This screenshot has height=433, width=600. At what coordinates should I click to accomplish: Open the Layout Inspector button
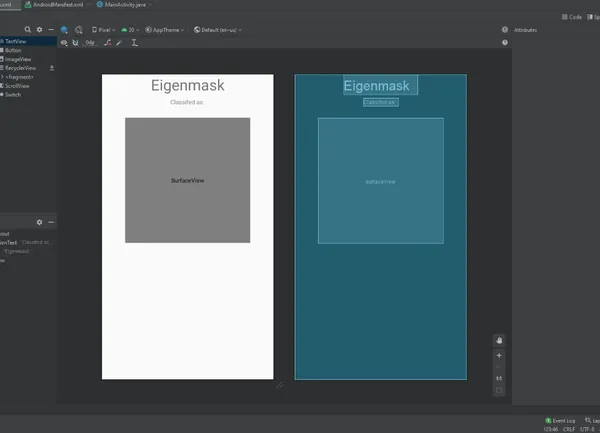point(592,420)
